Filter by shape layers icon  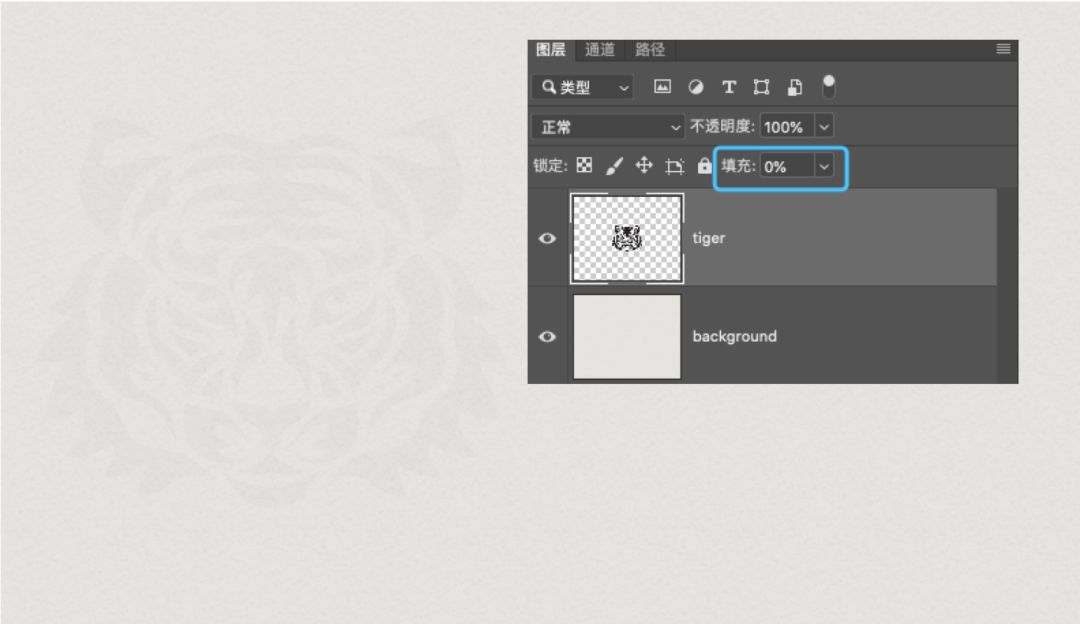[x=761, y=87]
